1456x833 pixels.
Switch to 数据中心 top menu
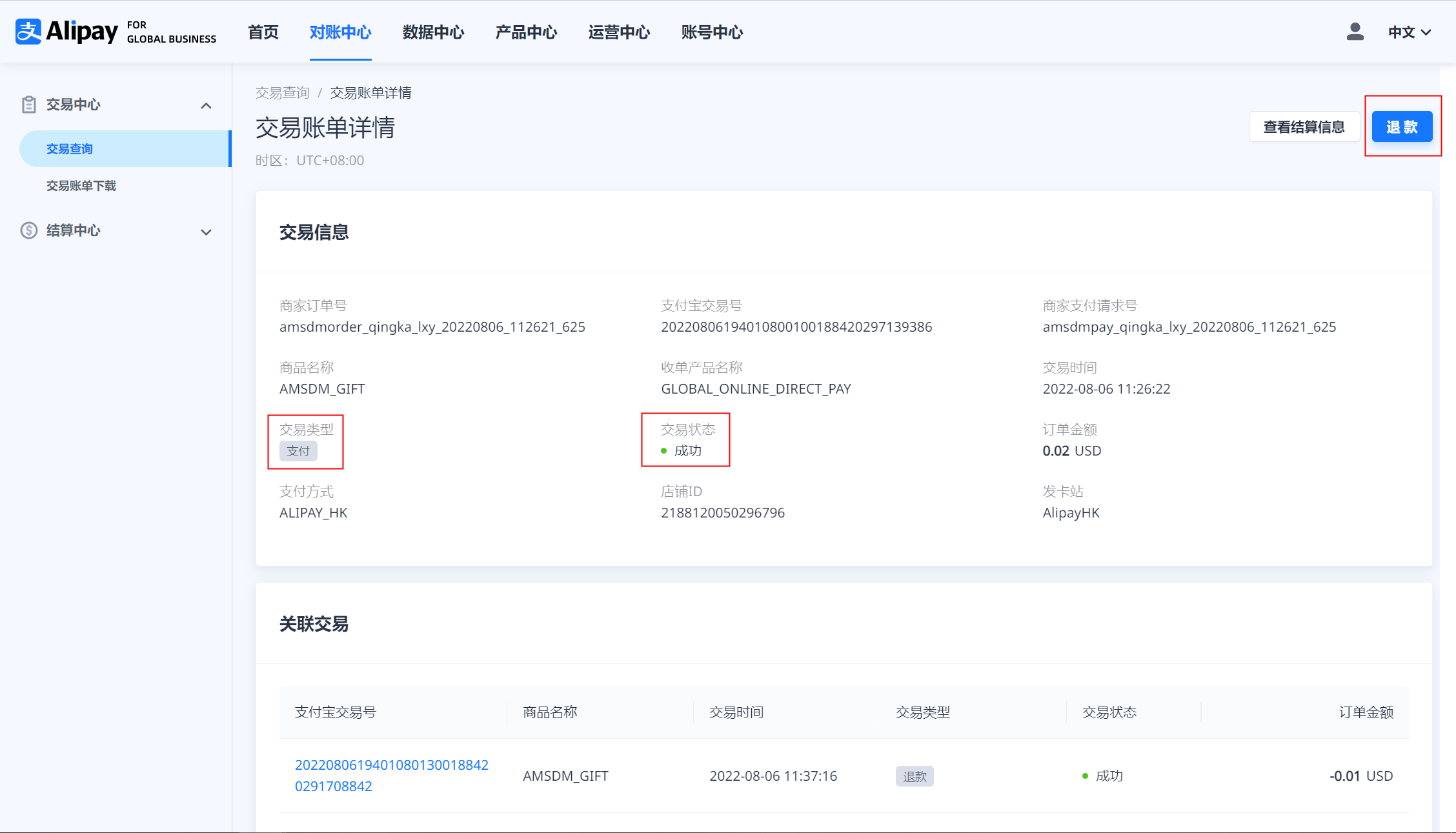click(433, 32)
